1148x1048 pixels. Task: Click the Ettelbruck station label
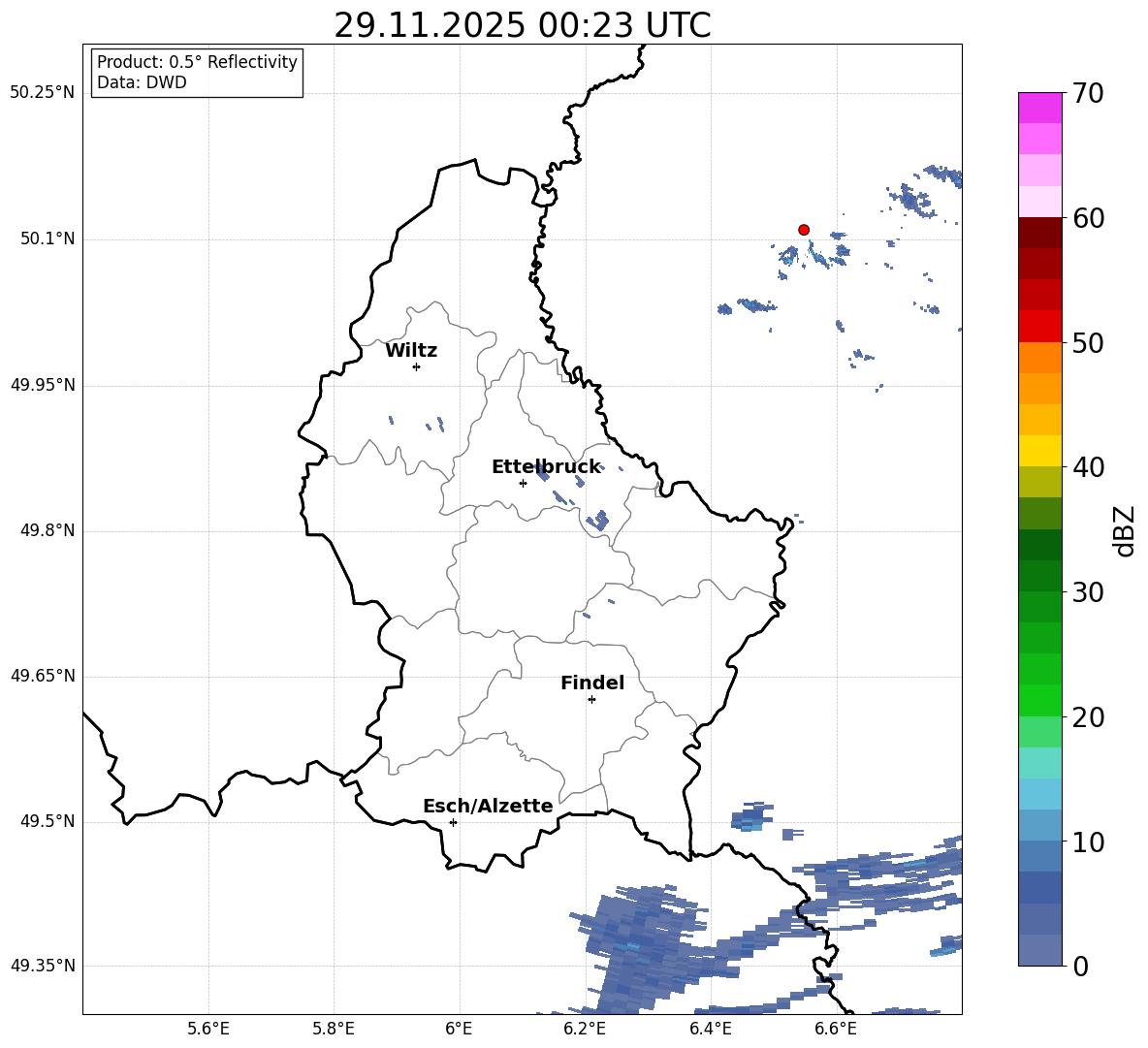(x=546, y=467)
